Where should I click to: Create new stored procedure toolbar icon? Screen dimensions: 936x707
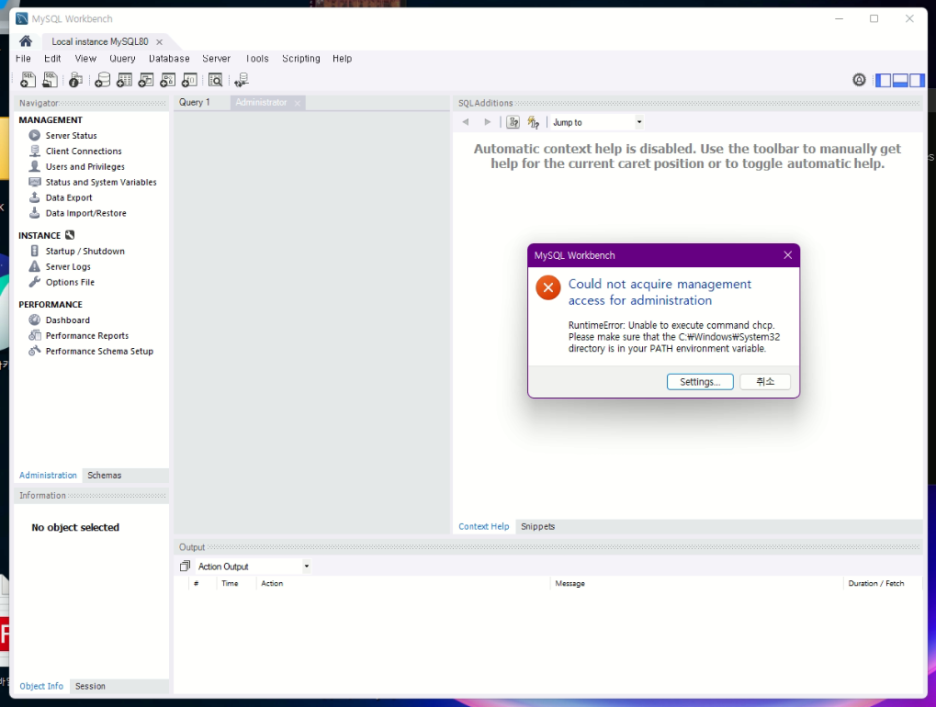point(168,79)
